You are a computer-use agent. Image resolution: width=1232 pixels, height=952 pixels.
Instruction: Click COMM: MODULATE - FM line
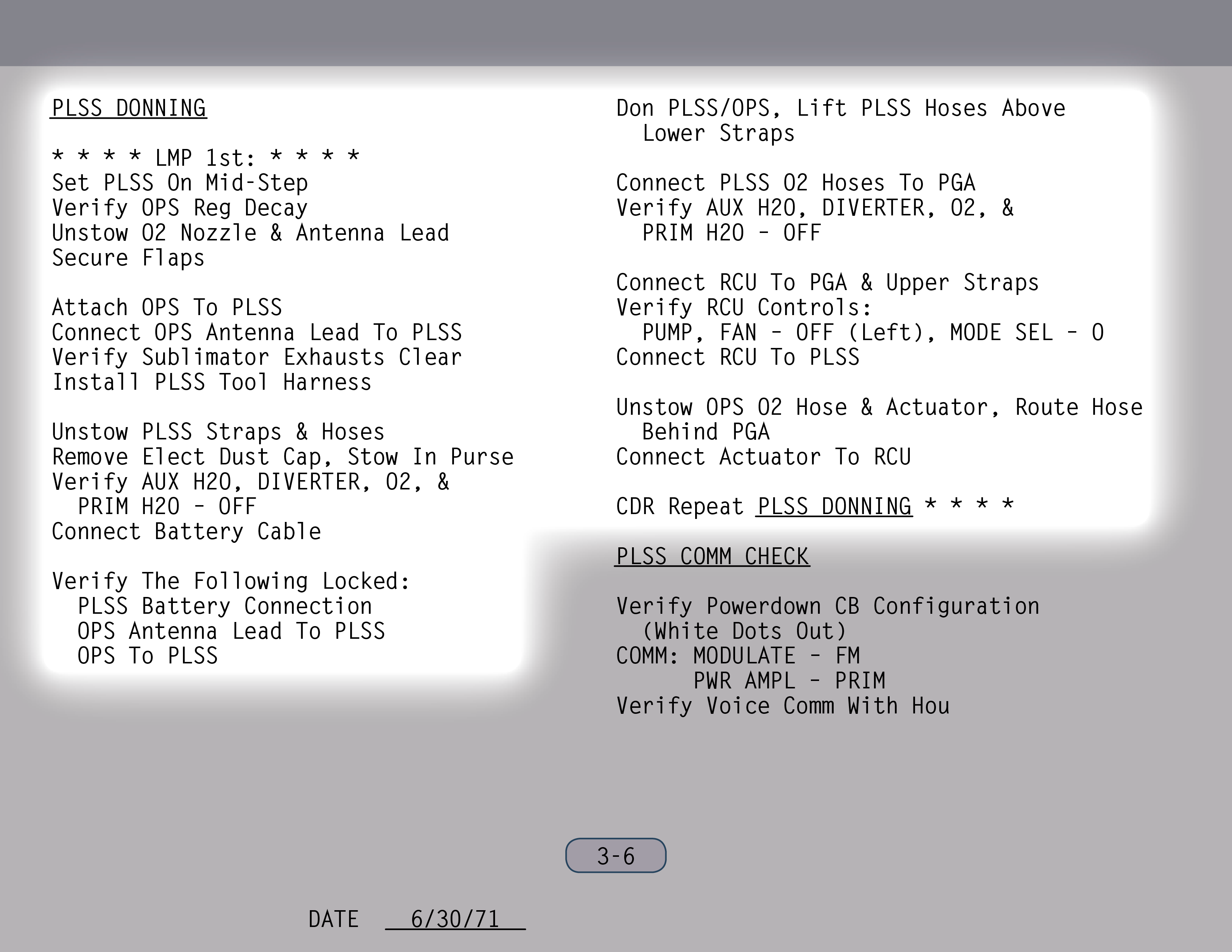[x=737, y=656]
